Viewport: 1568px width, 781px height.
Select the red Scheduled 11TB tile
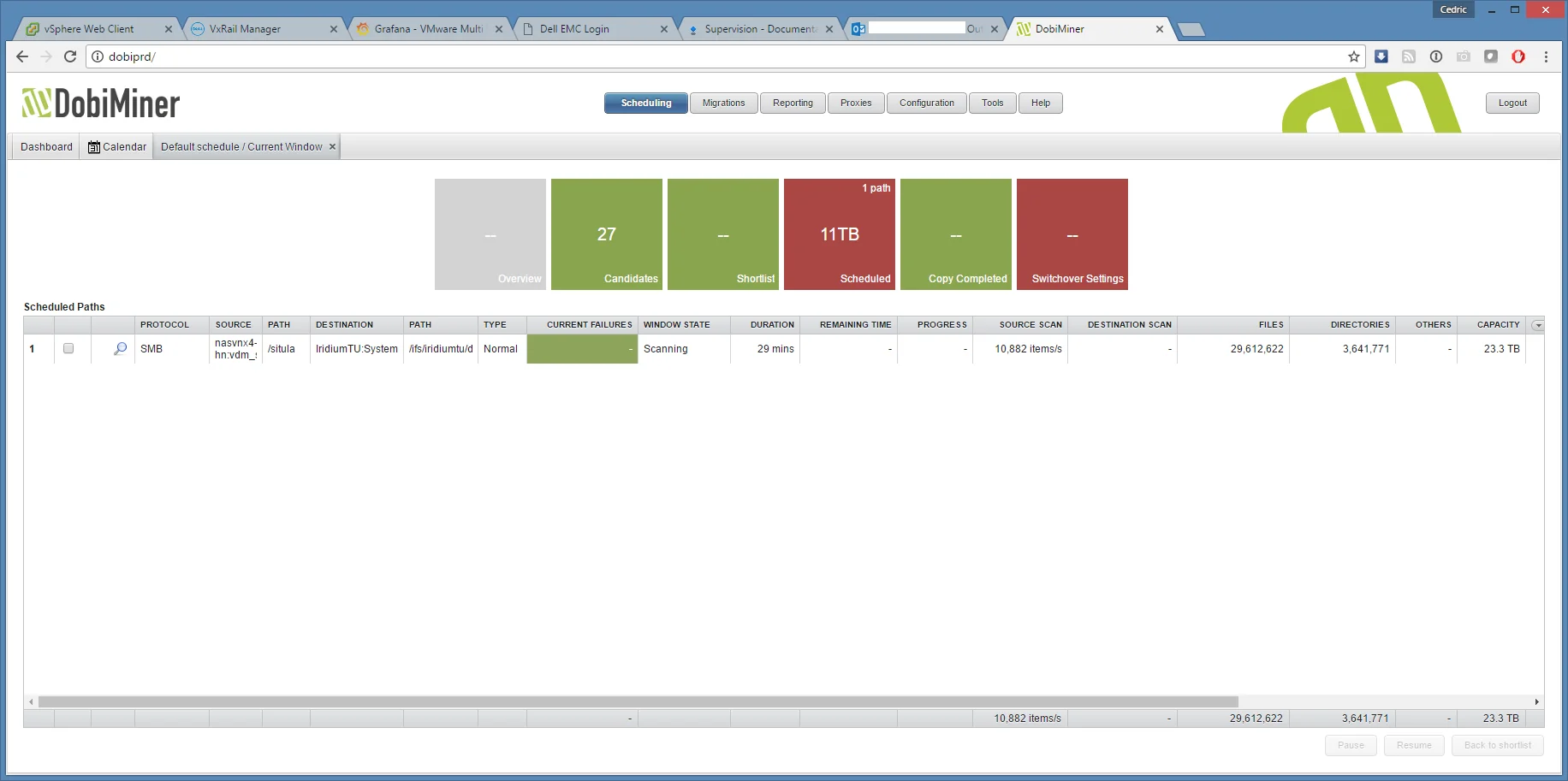click(840, 234)
